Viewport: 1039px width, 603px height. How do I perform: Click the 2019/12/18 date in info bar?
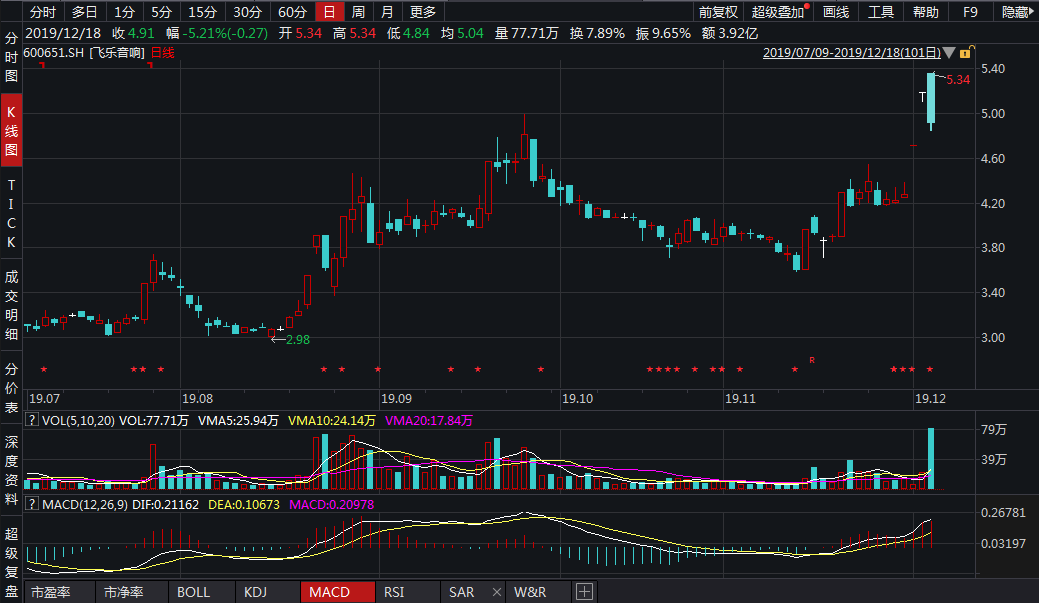tap(63, 33)
